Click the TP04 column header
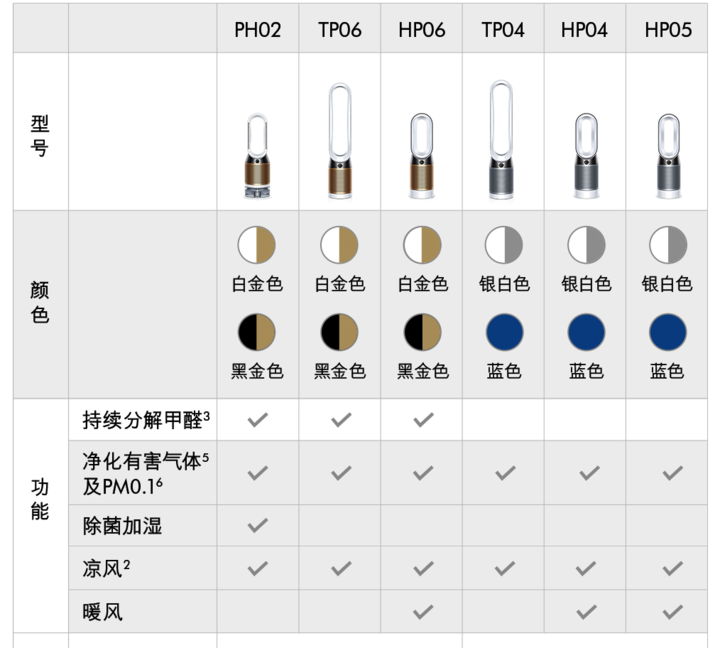This screenshot has height=648, width=720. click(503, 30)
